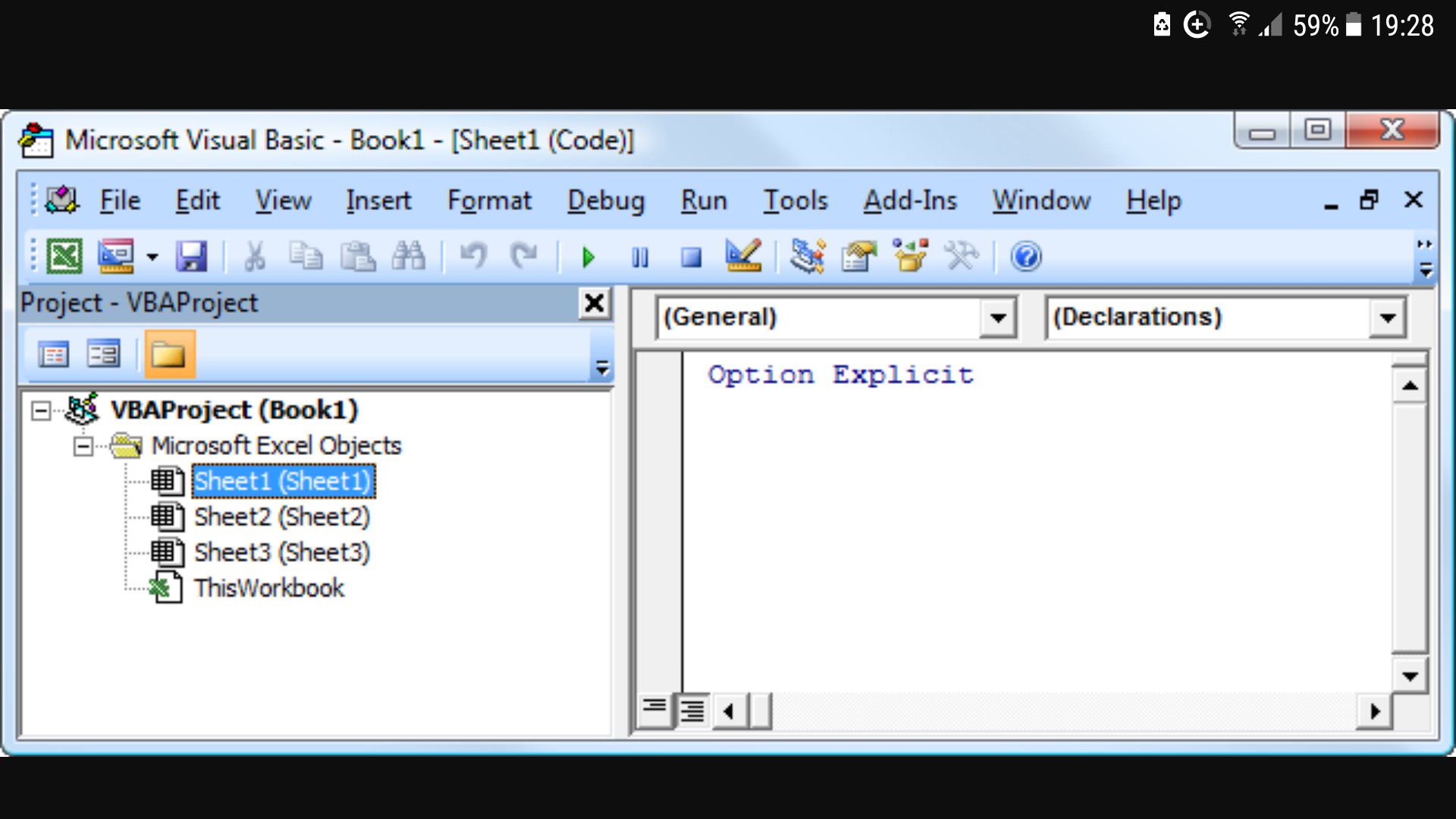
Task: Click the Break pause icon
Action: (640, 258)
